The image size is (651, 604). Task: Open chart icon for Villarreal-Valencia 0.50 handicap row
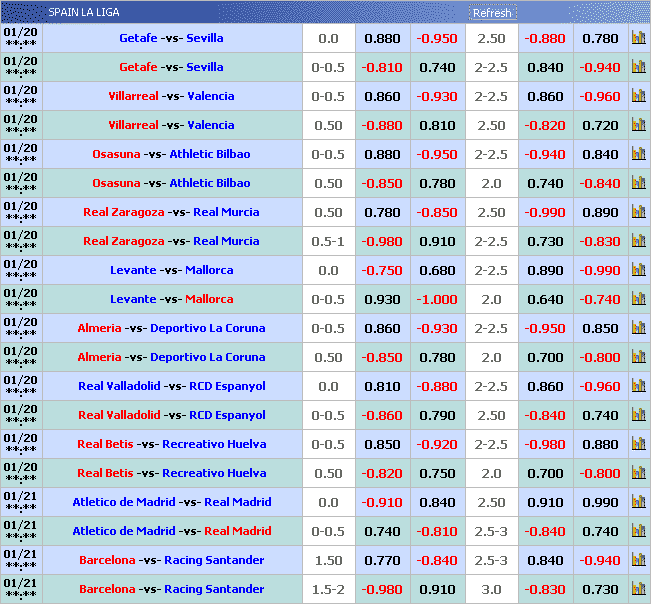[x=638, y=125]
